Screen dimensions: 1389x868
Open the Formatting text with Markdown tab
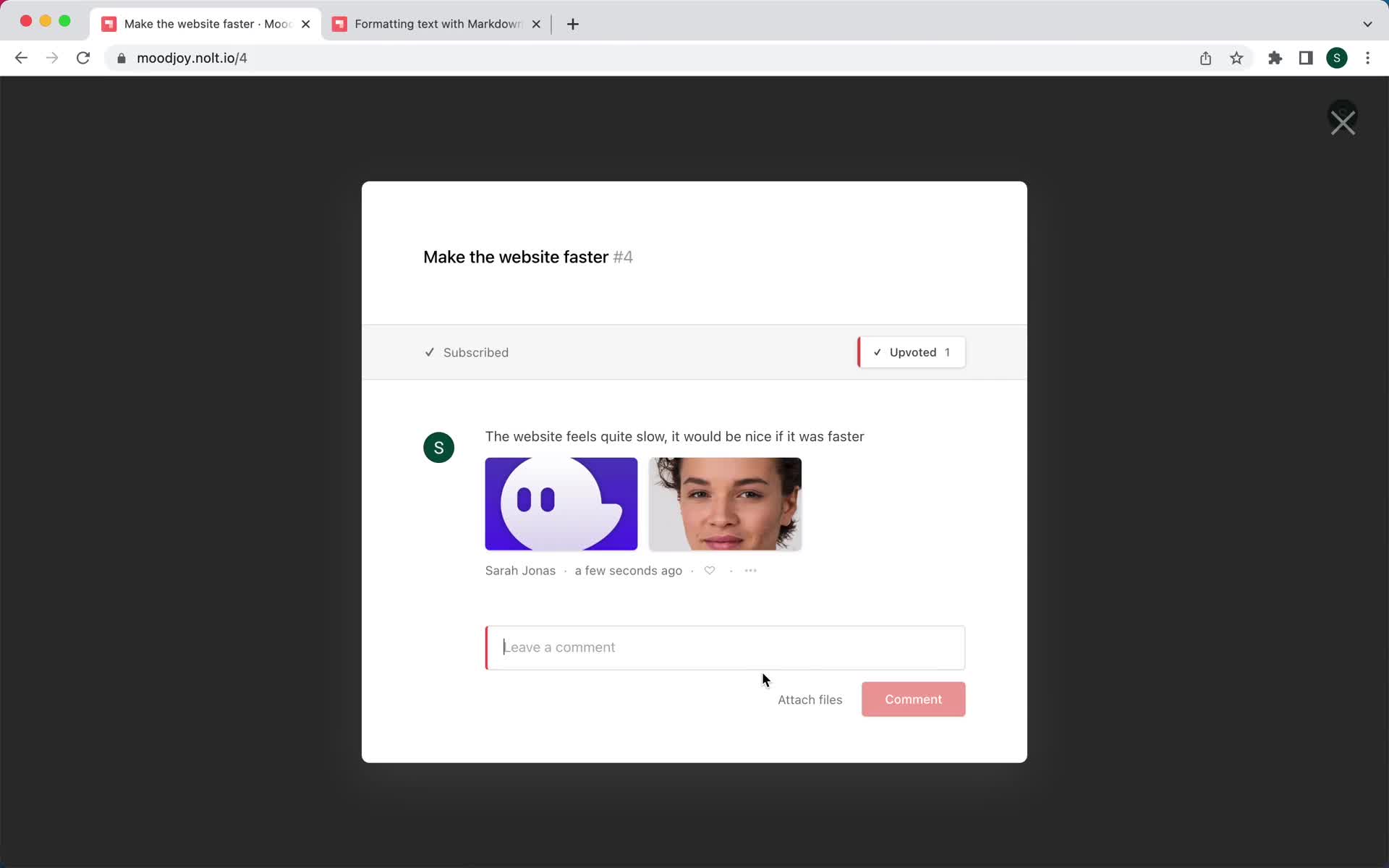click(437, 23)
